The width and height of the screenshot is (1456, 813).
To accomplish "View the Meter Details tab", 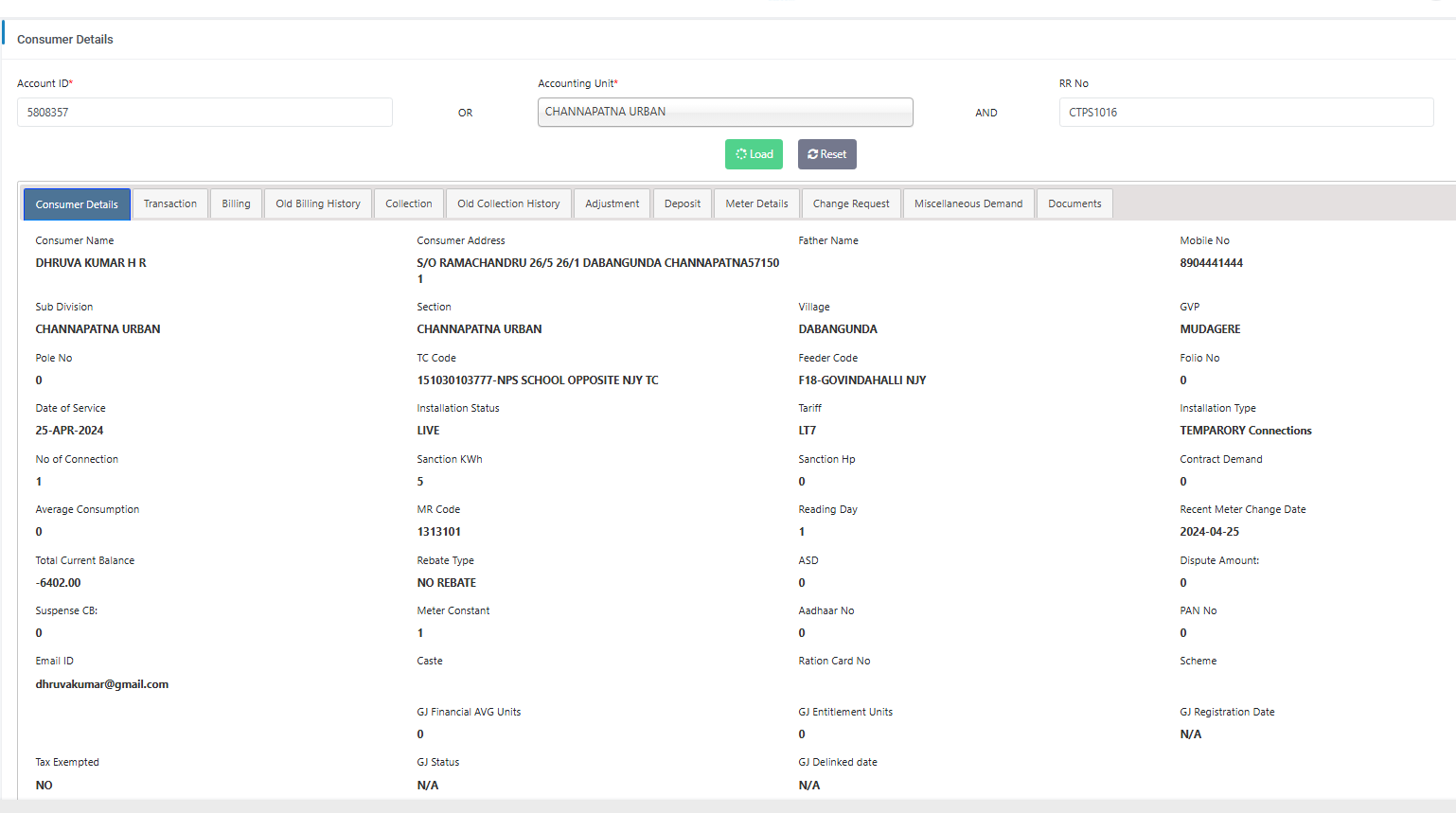I will pos(756,203).
